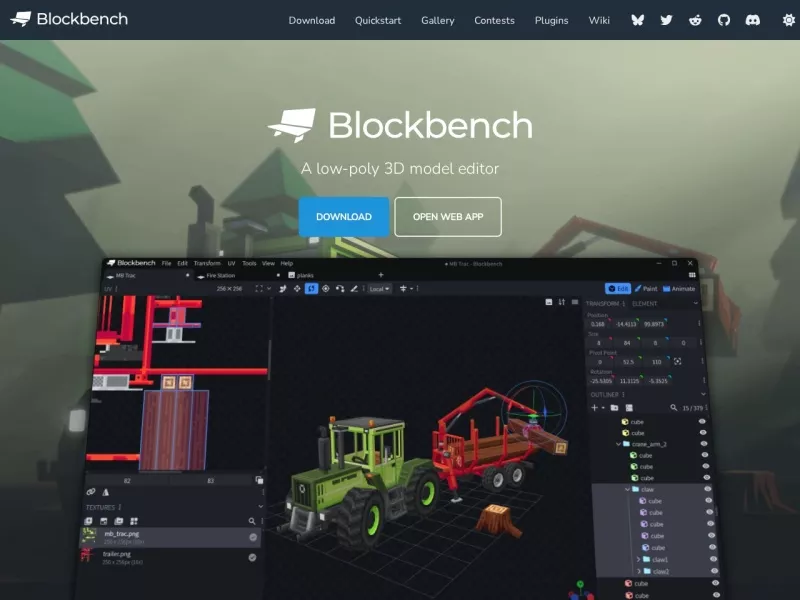Open the File menu in Blockbench app

point(166,263)
